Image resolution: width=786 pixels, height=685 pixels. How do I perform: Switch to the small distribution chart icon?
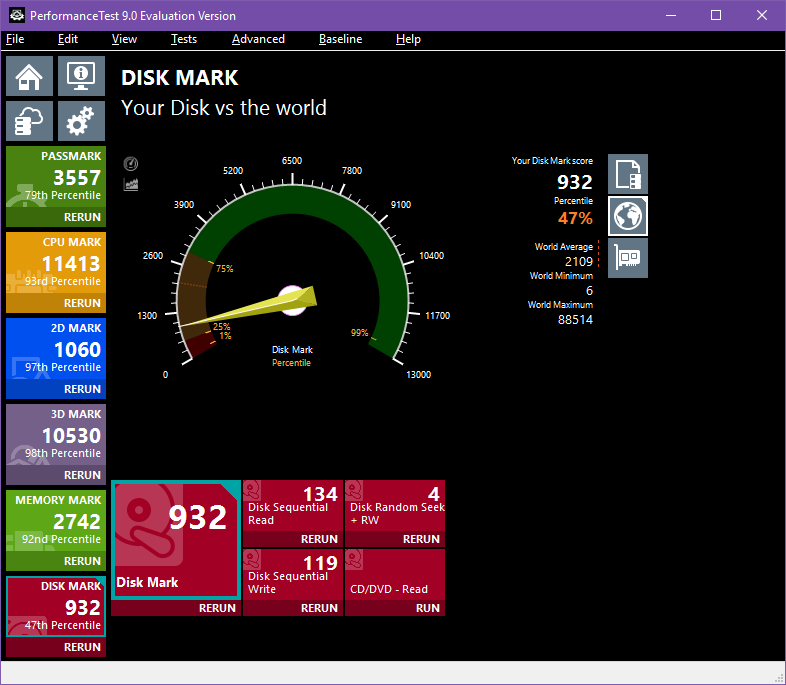[x=131, y=184]
